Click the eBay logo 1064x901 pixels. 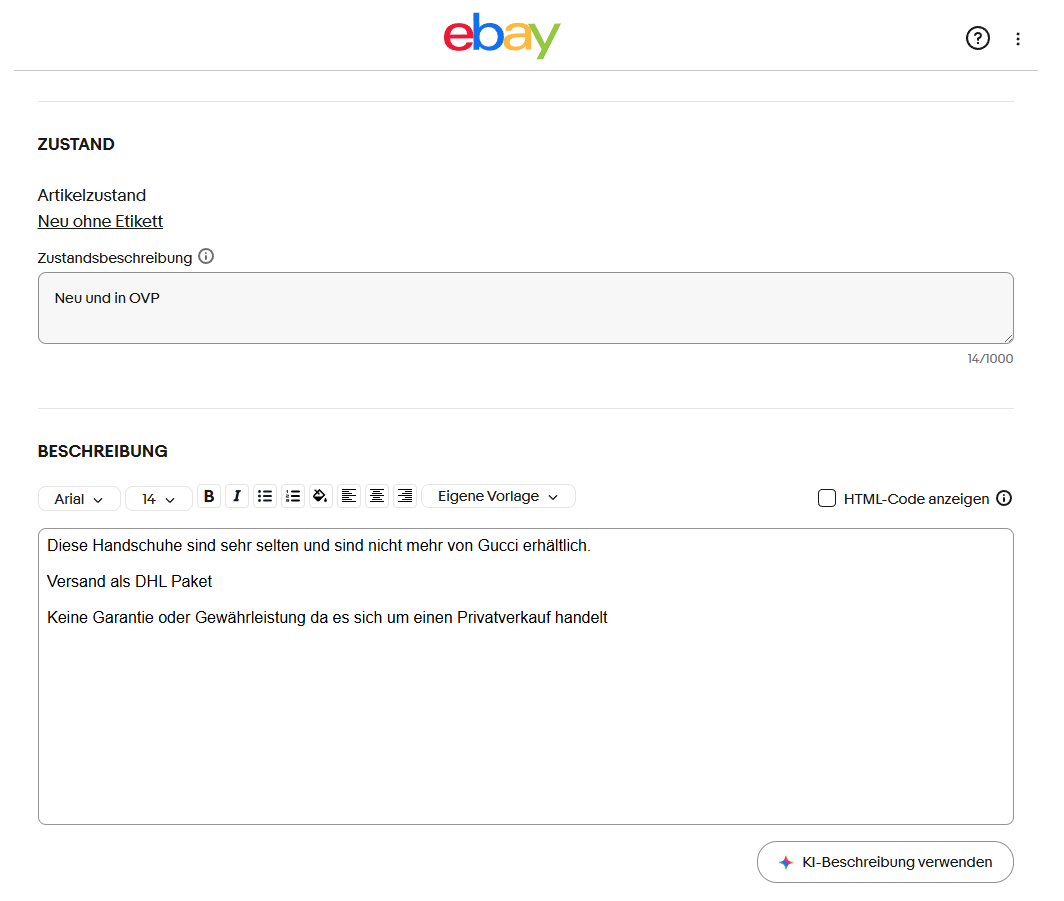(502, 36)
